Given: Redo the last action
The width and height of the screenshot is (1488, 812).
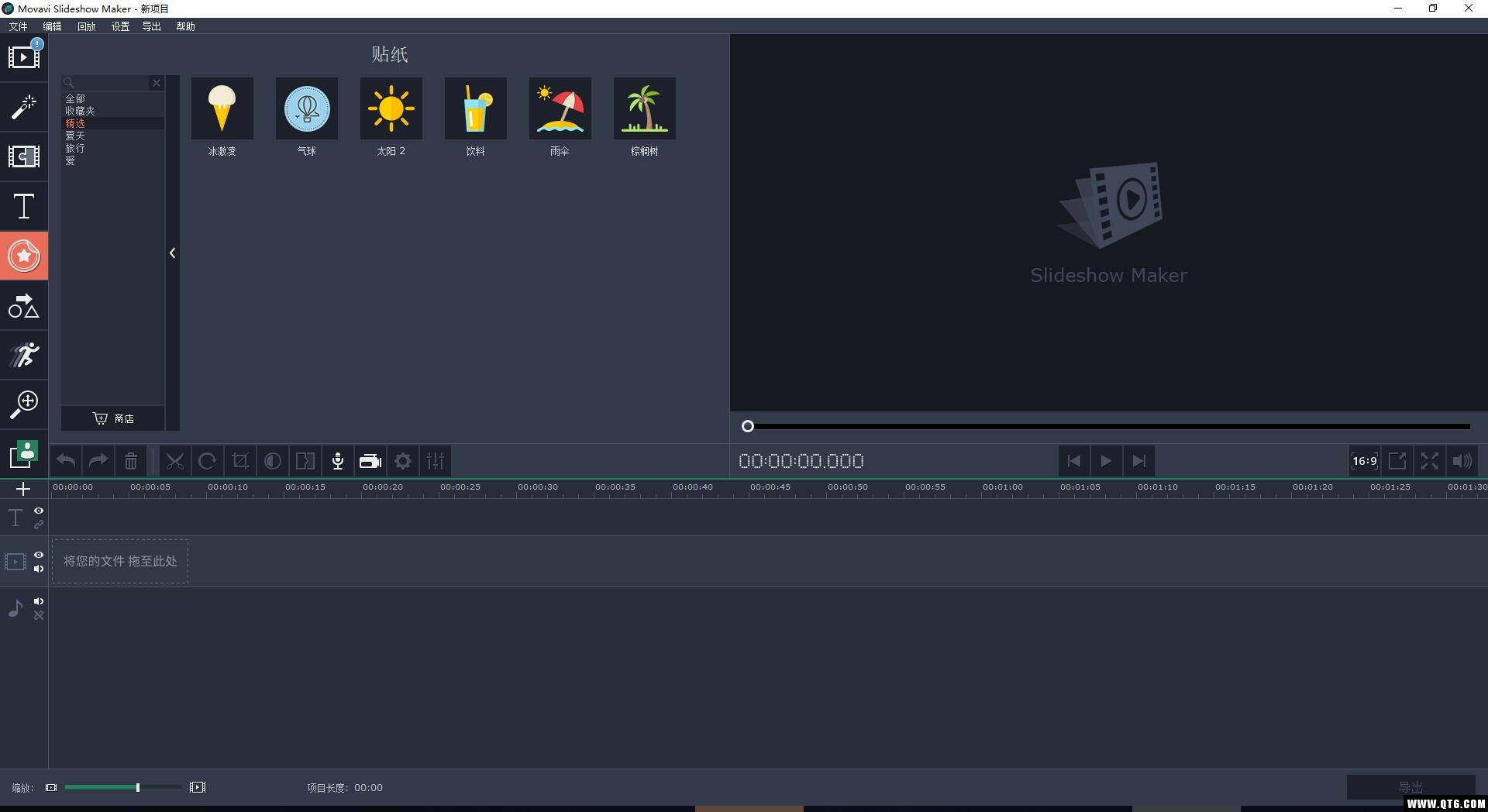Looking at the screenshot, I should pyautogui.click(x=98, y=461).
